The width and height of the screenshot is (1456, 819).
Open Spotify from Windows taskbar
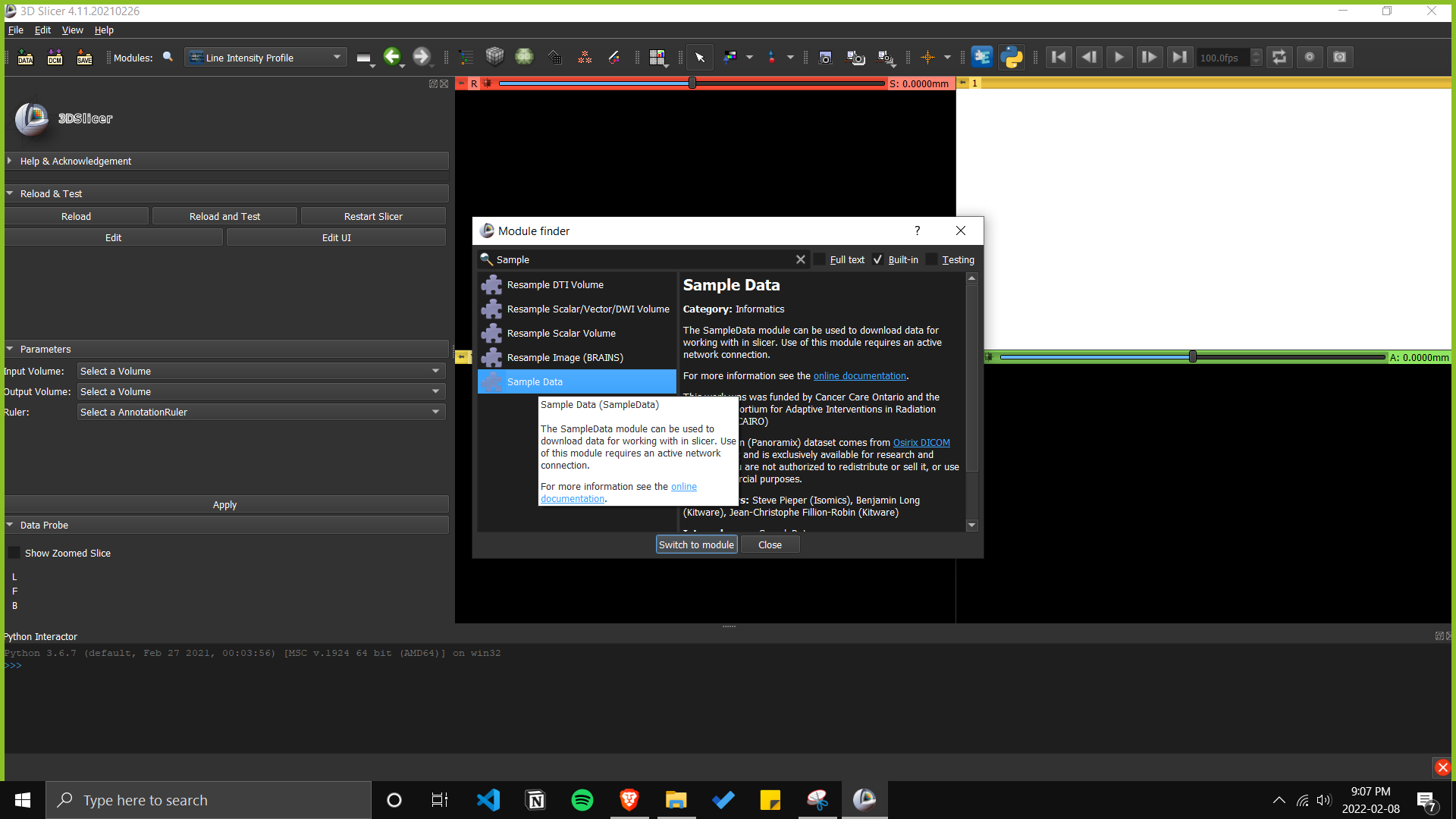tap(582, 800)
